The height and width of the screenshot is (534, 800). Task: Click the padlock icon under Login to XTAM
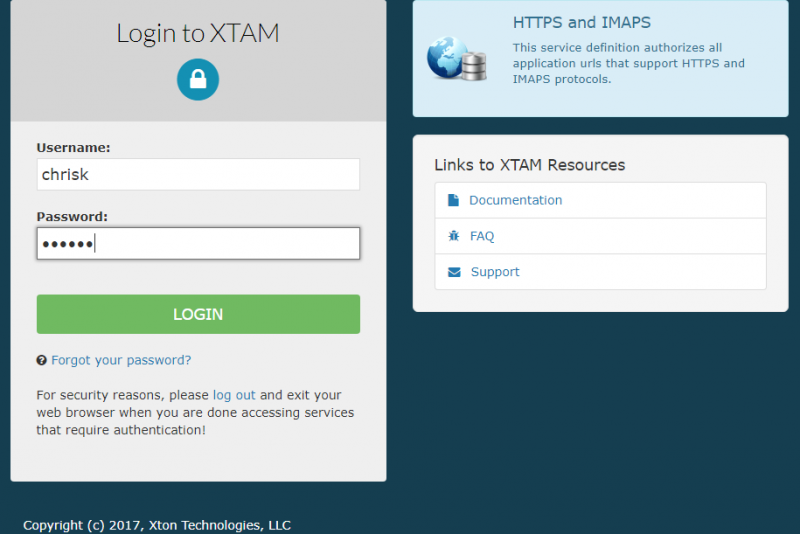198,80
